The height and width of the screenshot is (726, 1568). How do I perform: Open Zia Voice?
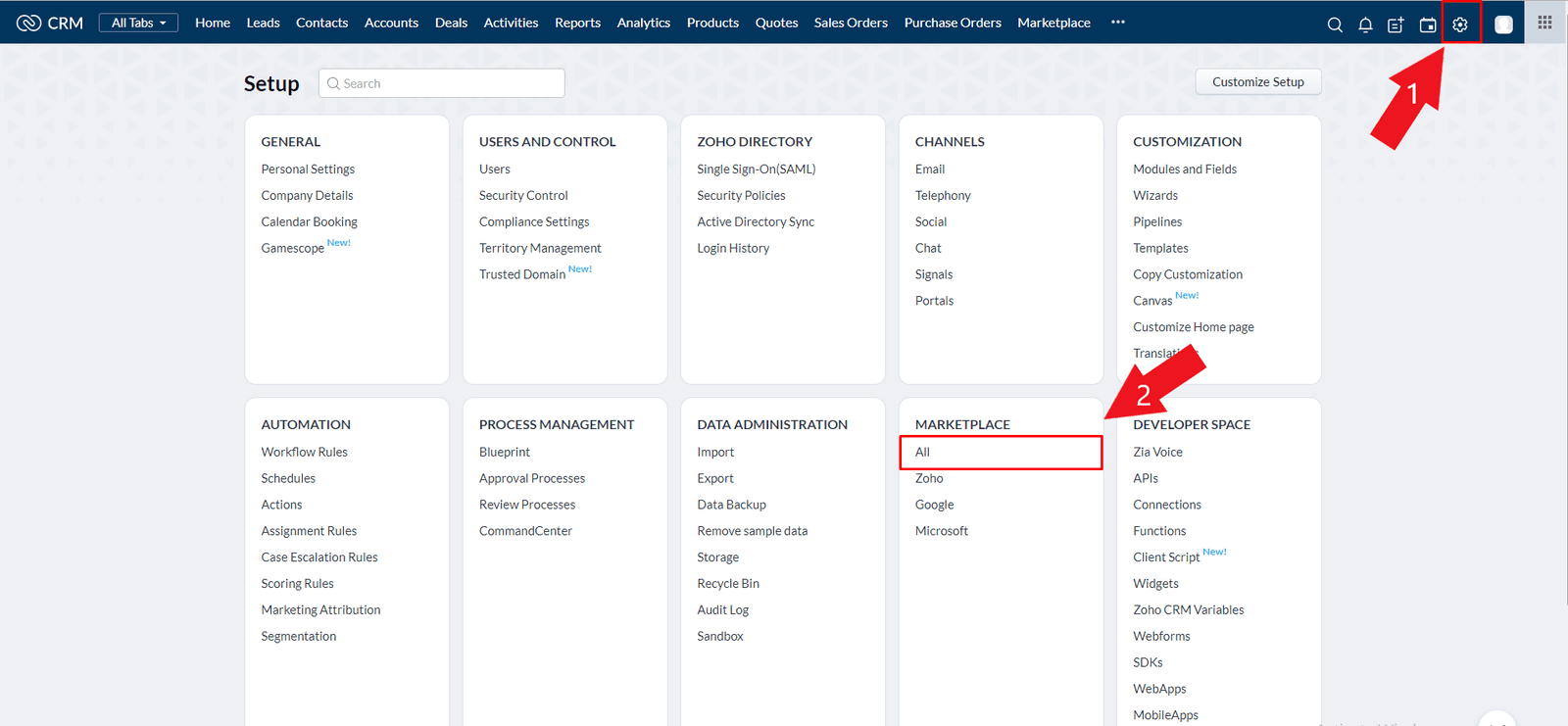(x=1157, y=453)
